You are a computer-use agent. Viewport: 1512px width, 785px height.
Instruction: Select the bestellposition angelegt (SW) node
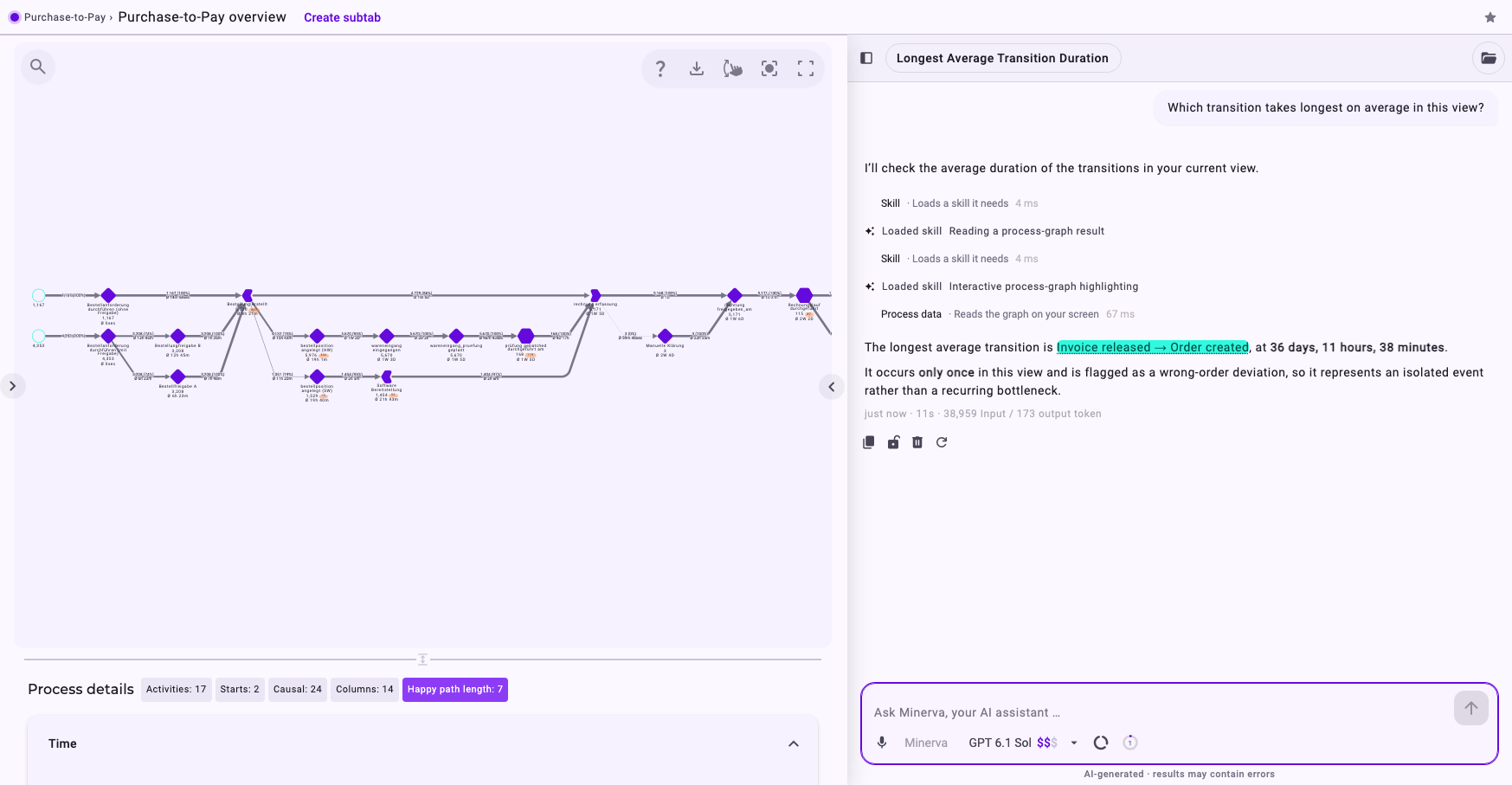317,376
